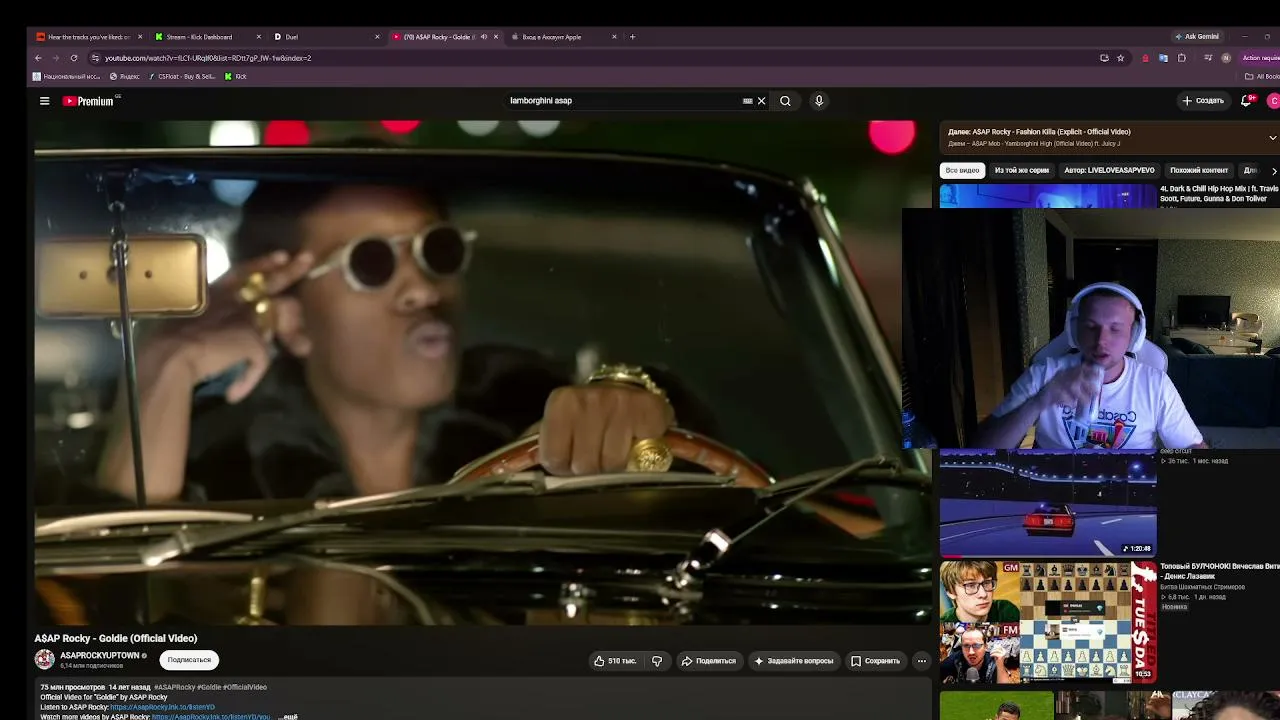Run the search with magnifier button

(785, 101)
